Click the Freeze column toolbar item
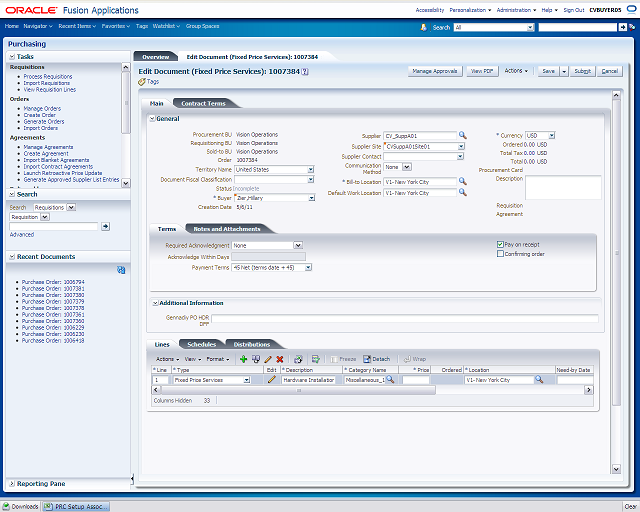This screenshot has height=512, width=640. point(343,359)
